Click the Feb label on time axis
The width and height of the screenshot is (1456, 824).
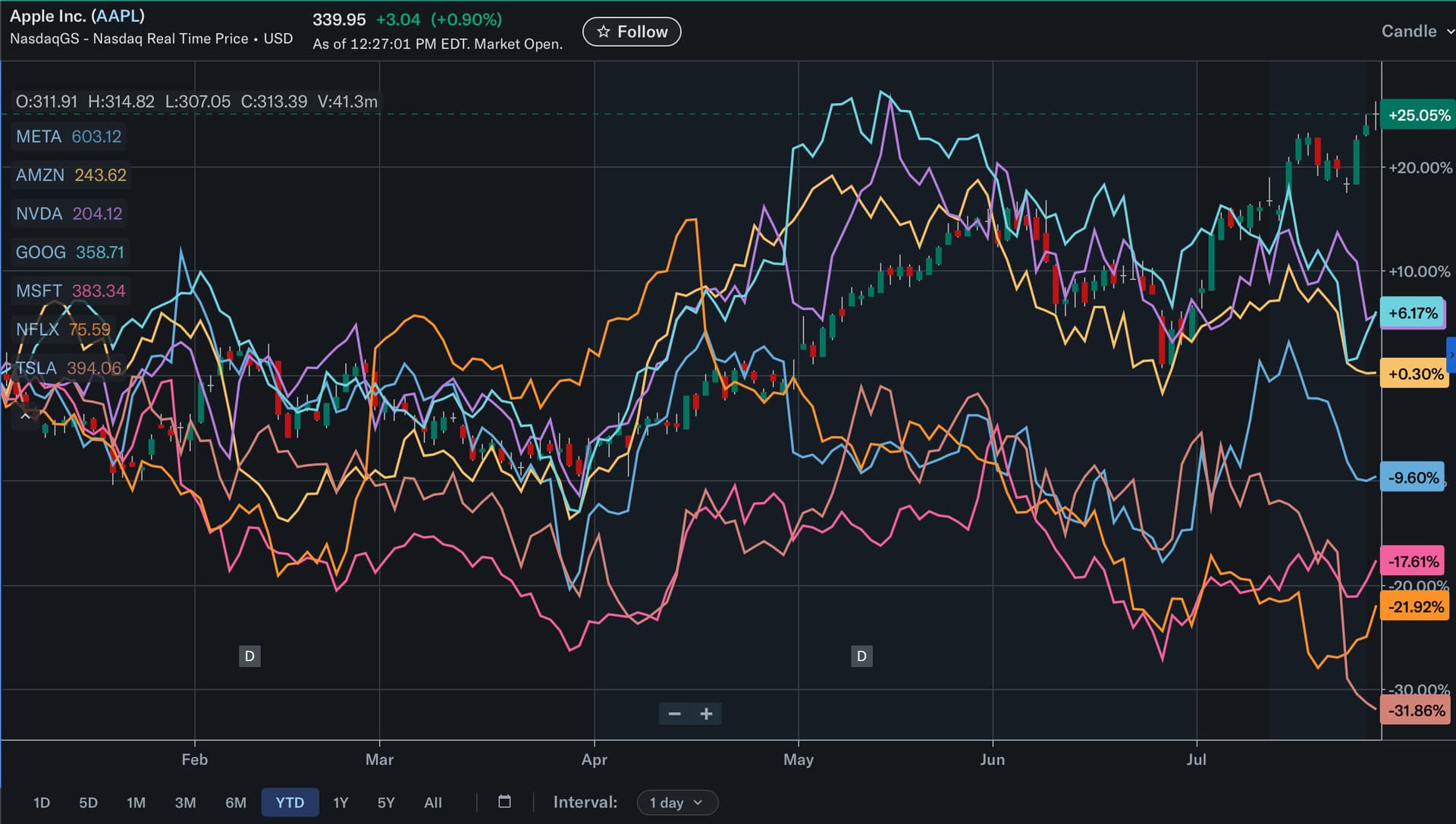(x=195, y=760)
